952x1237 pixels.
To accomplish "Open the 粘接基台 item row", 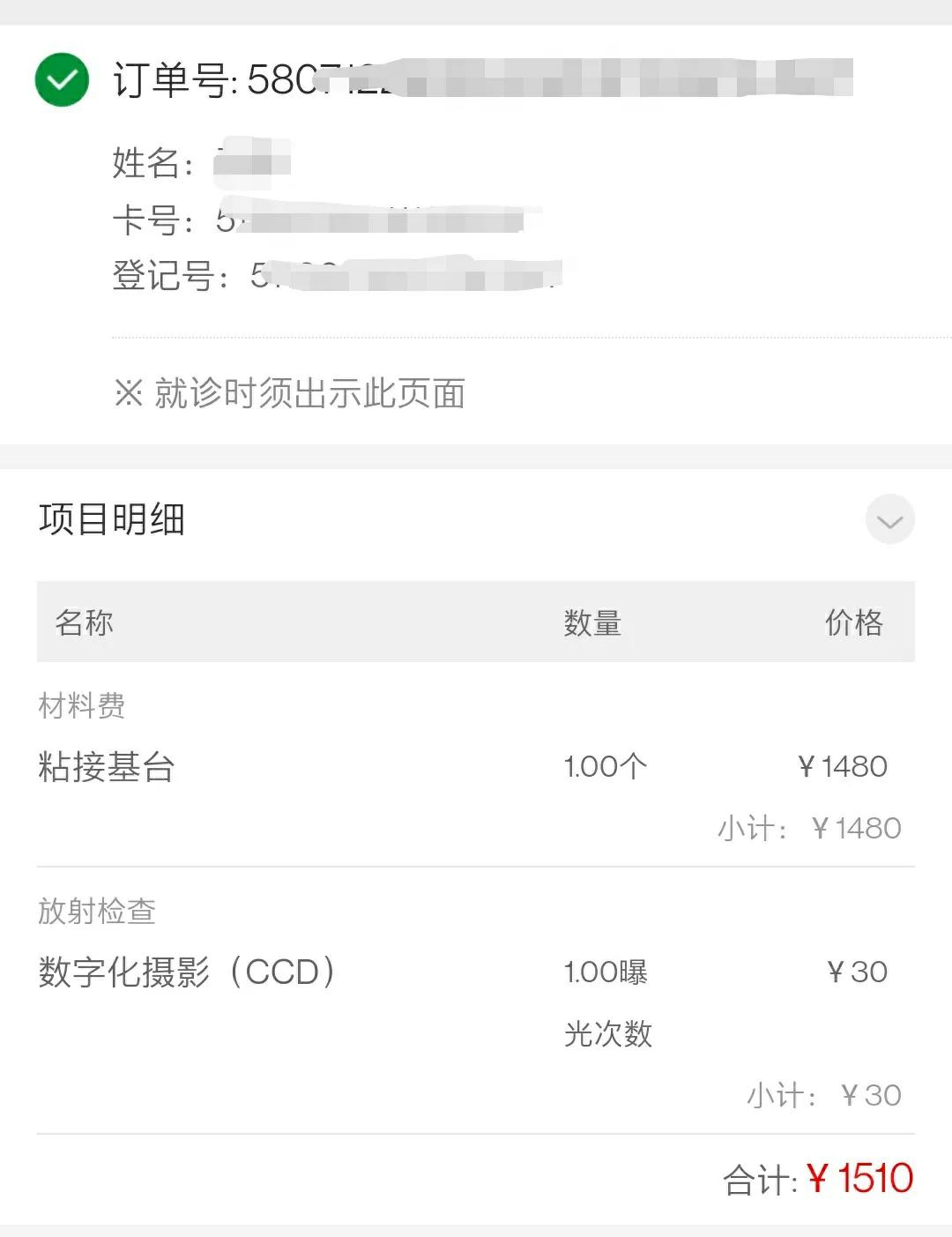I will [107, 767].
